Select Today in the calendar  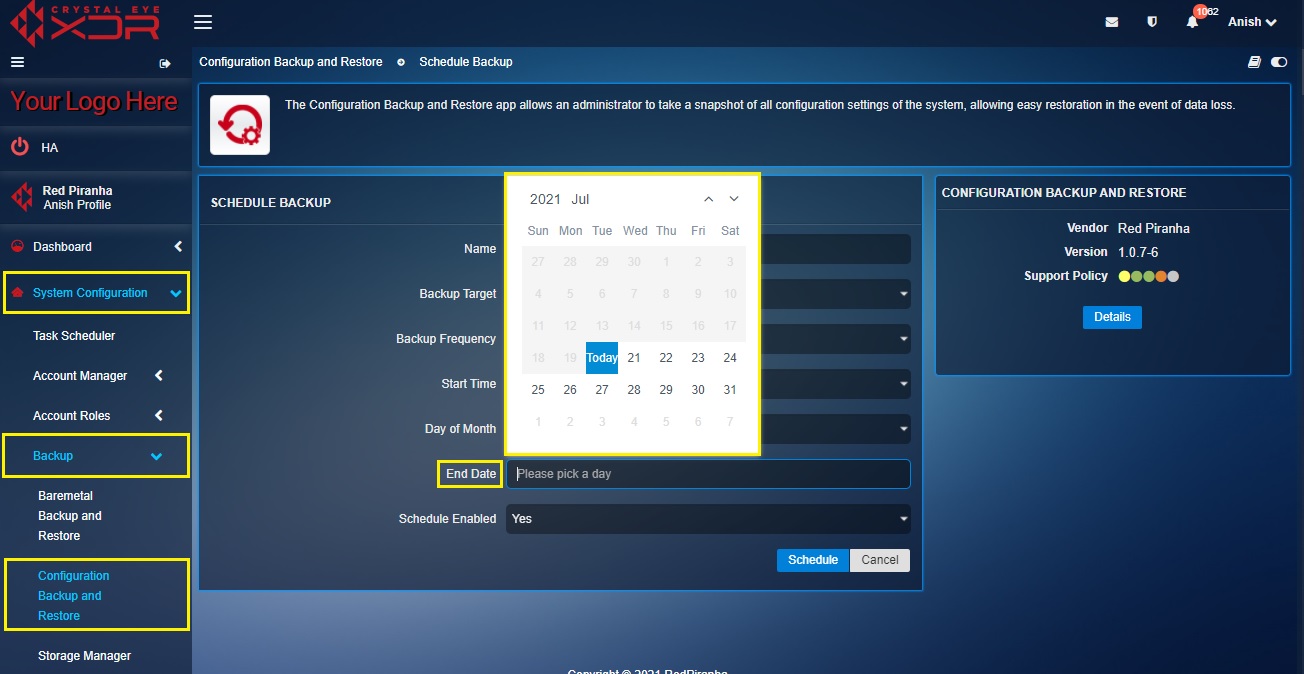(x=602, y=358)
